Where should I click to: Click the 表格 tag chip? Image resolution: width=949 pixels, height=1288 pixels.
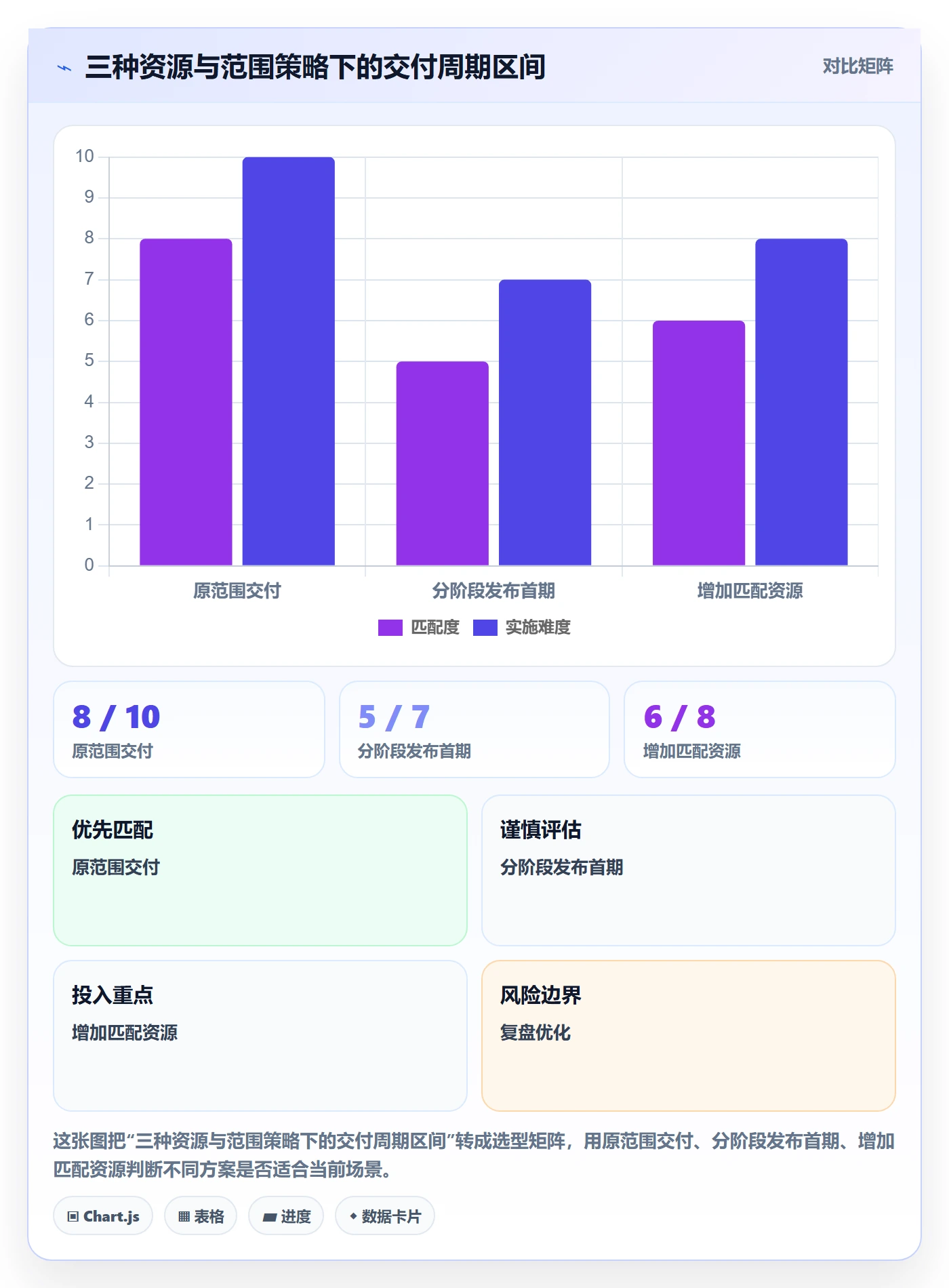201,1216
